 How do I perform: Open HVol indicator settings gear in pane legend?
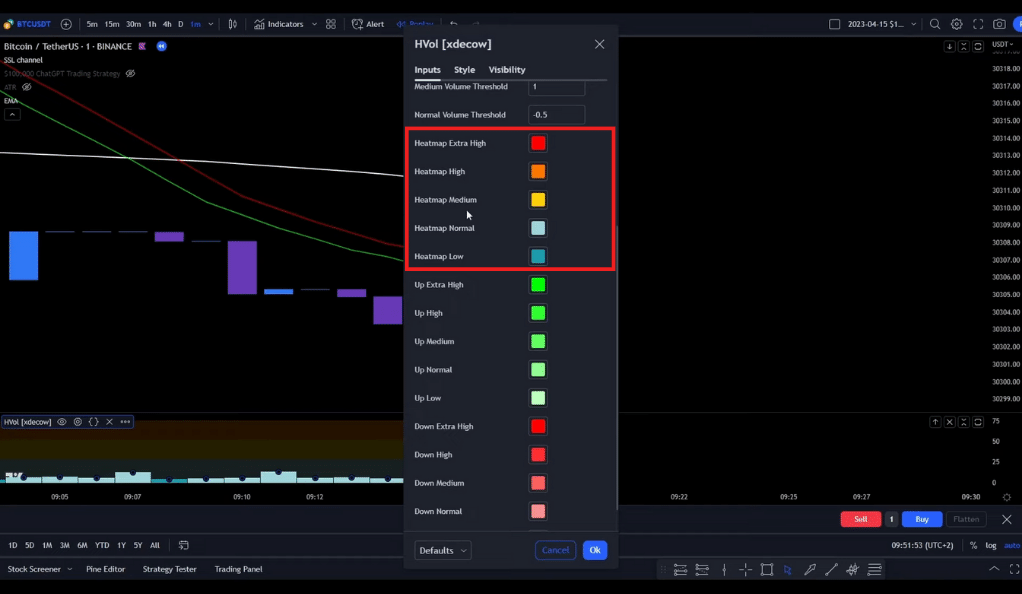tap(78, 422)
